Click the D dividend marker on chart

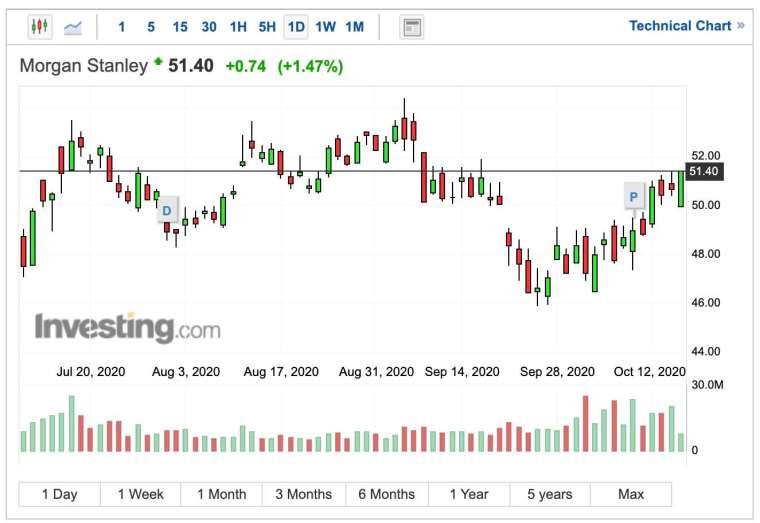point(168,210)
